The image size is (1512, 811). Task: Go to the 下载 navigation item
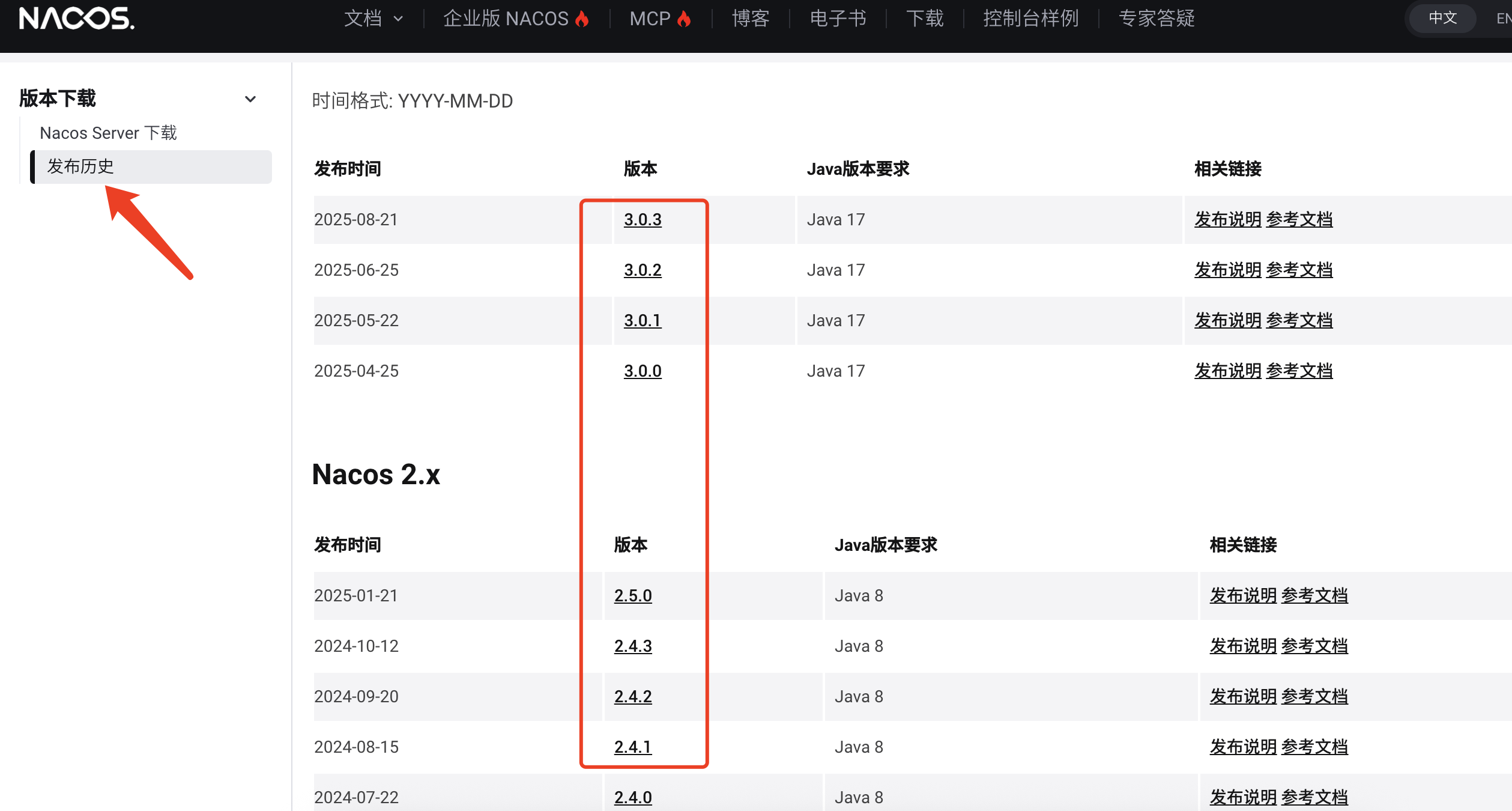[924, 18]
